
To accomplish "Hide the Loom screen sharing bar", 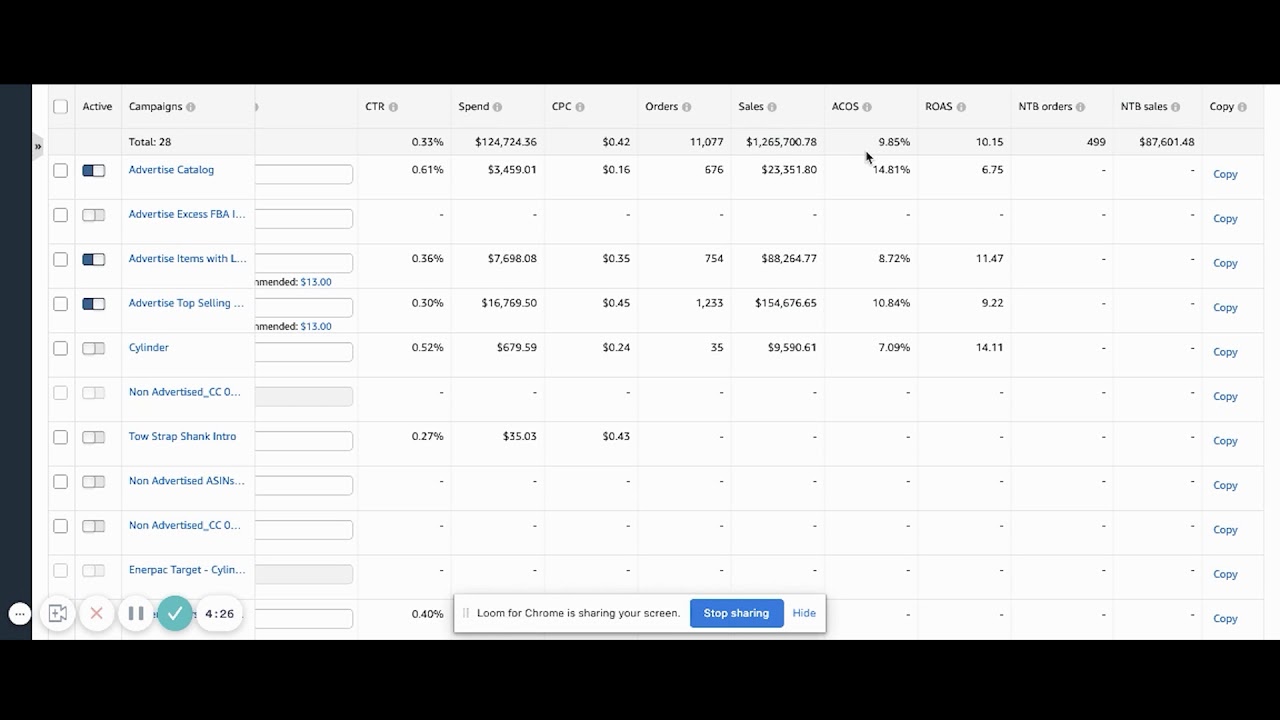I will point(804,613).
